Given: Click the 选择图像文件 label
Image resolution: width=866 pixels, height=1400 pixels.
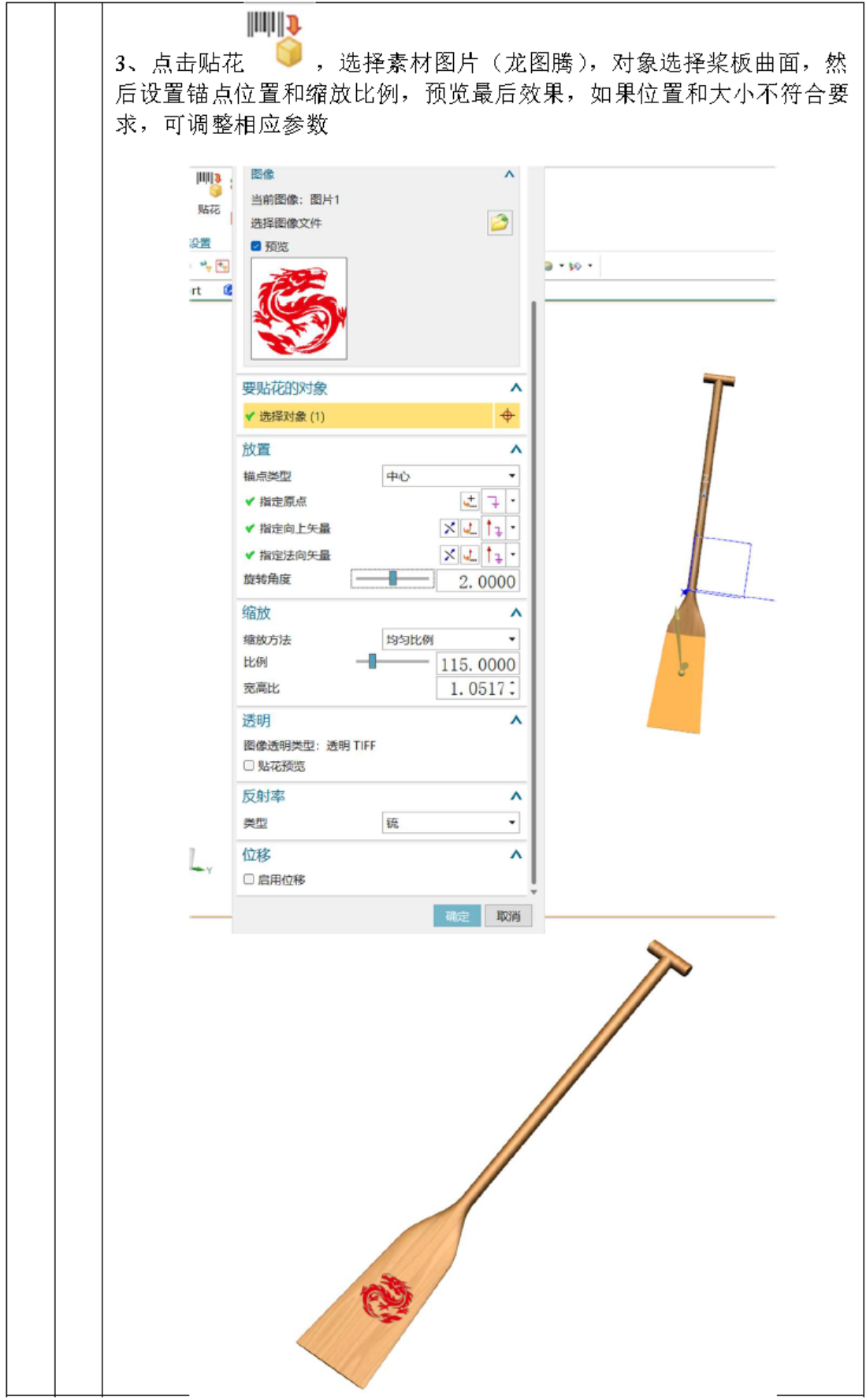Looking at the screenshot, I should (x=286, y=223).
